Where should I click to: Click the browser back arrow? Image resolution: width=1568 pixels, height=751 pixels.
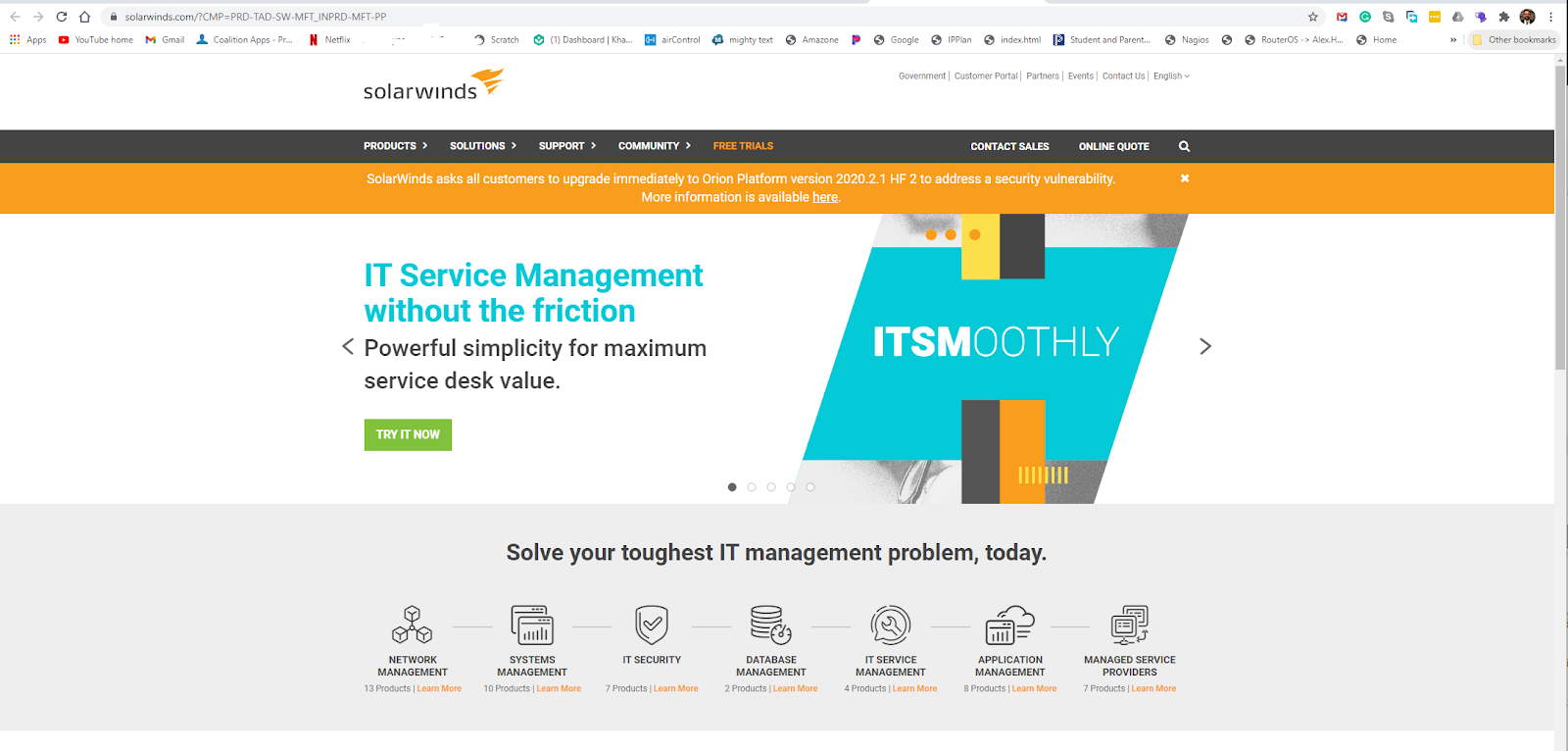[x=15, y=17]
